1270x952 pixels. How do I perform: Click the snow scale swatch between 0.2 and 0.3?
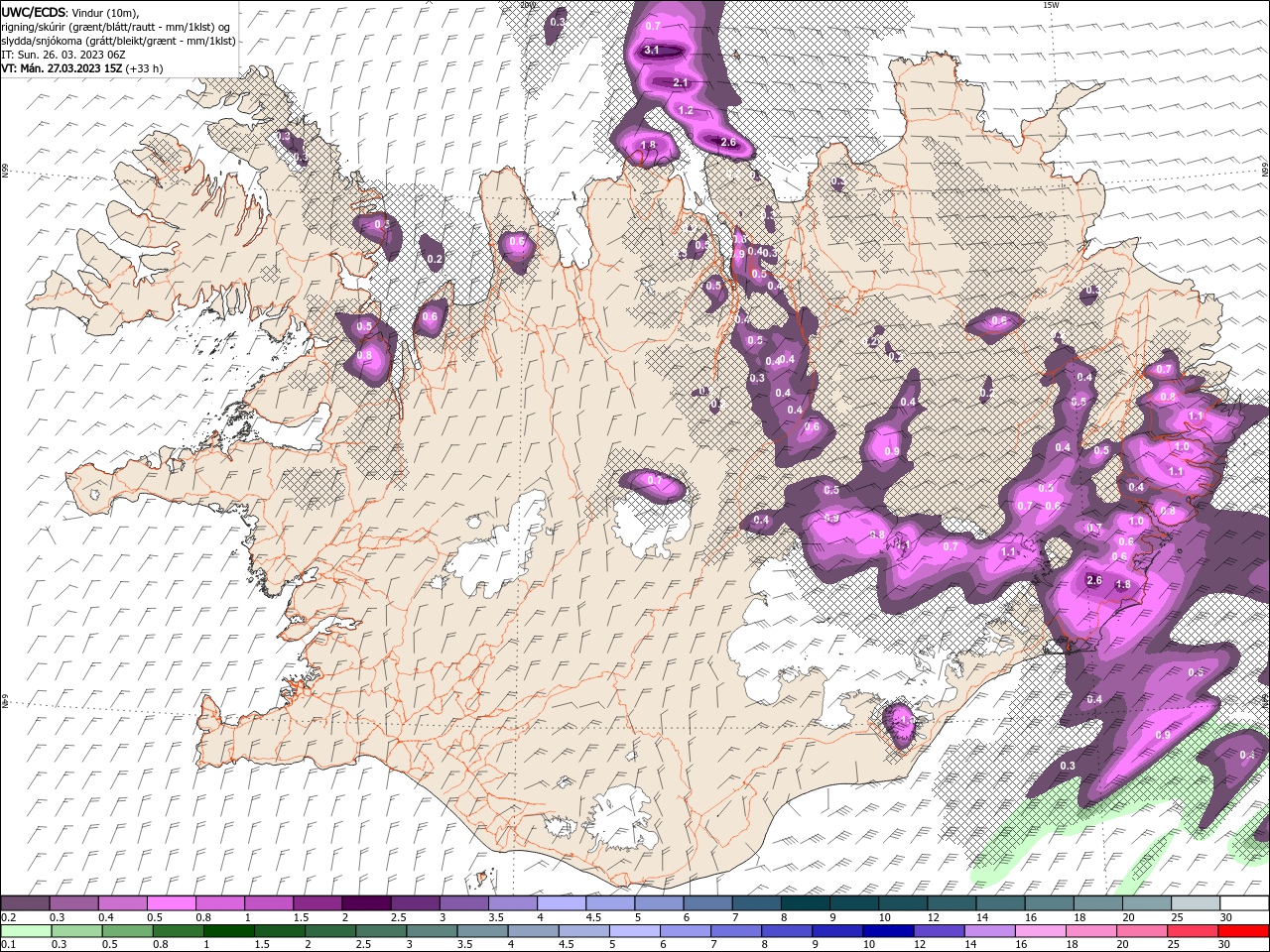(26, 903)
